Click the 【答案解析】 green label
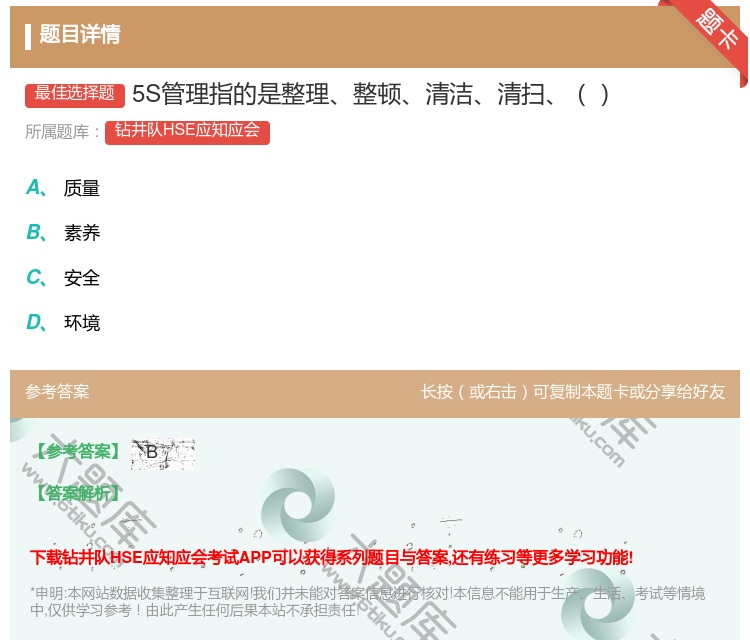 [x=78, y=493]
